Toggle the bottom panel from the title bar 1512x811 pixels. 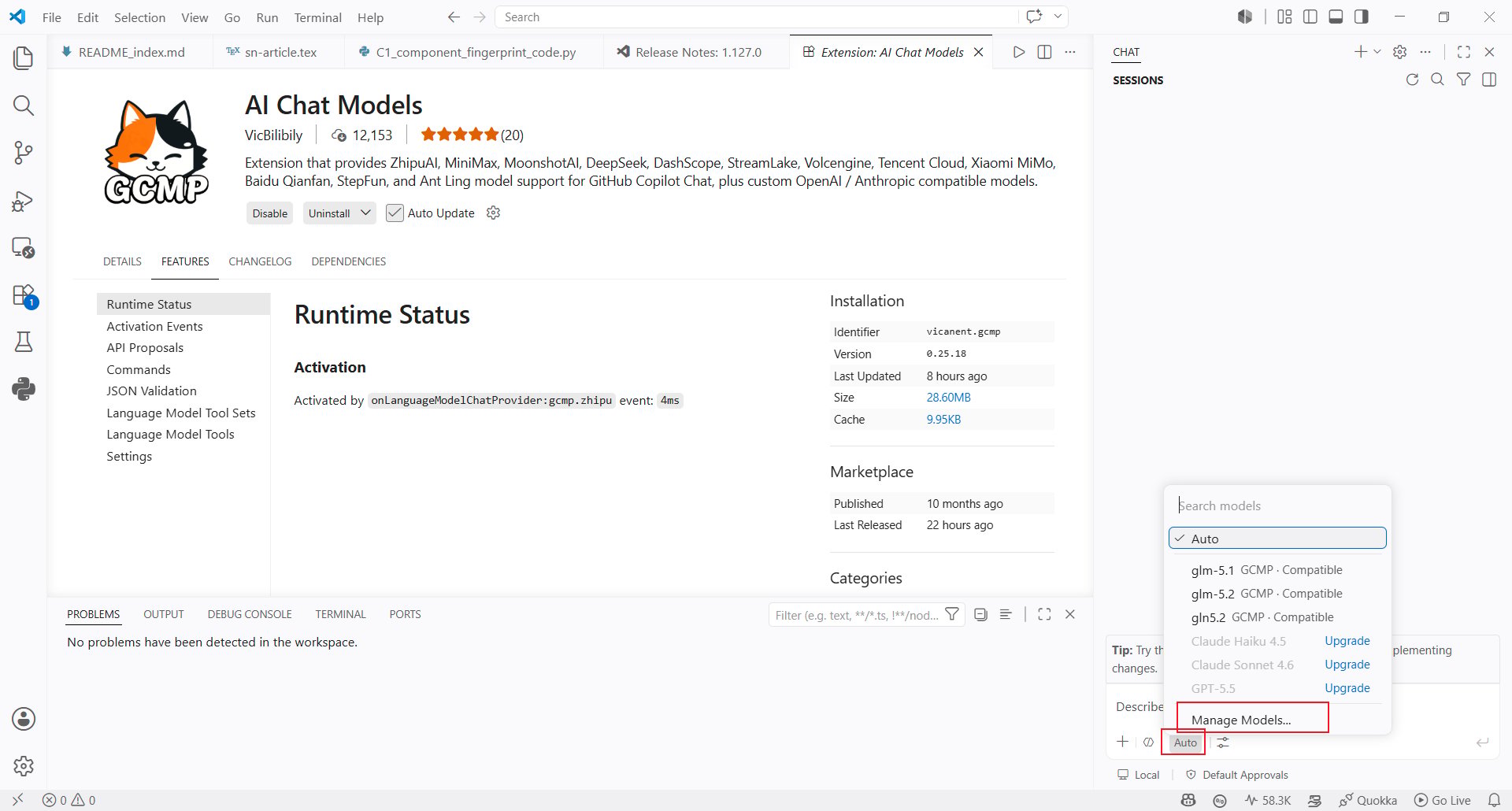(x=1336, y=17)
